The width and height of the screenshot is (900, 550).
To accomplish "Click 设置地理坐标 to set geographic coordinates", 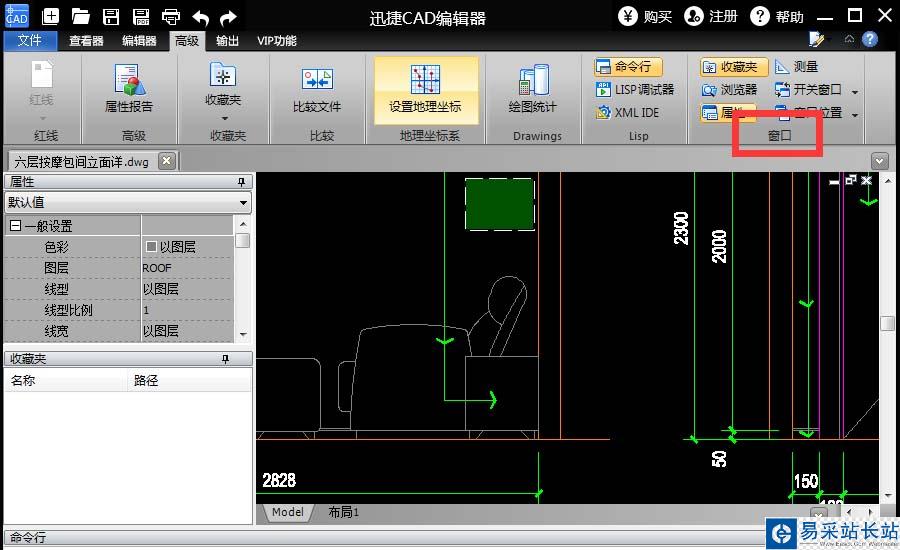I will [x=425, y=90].
